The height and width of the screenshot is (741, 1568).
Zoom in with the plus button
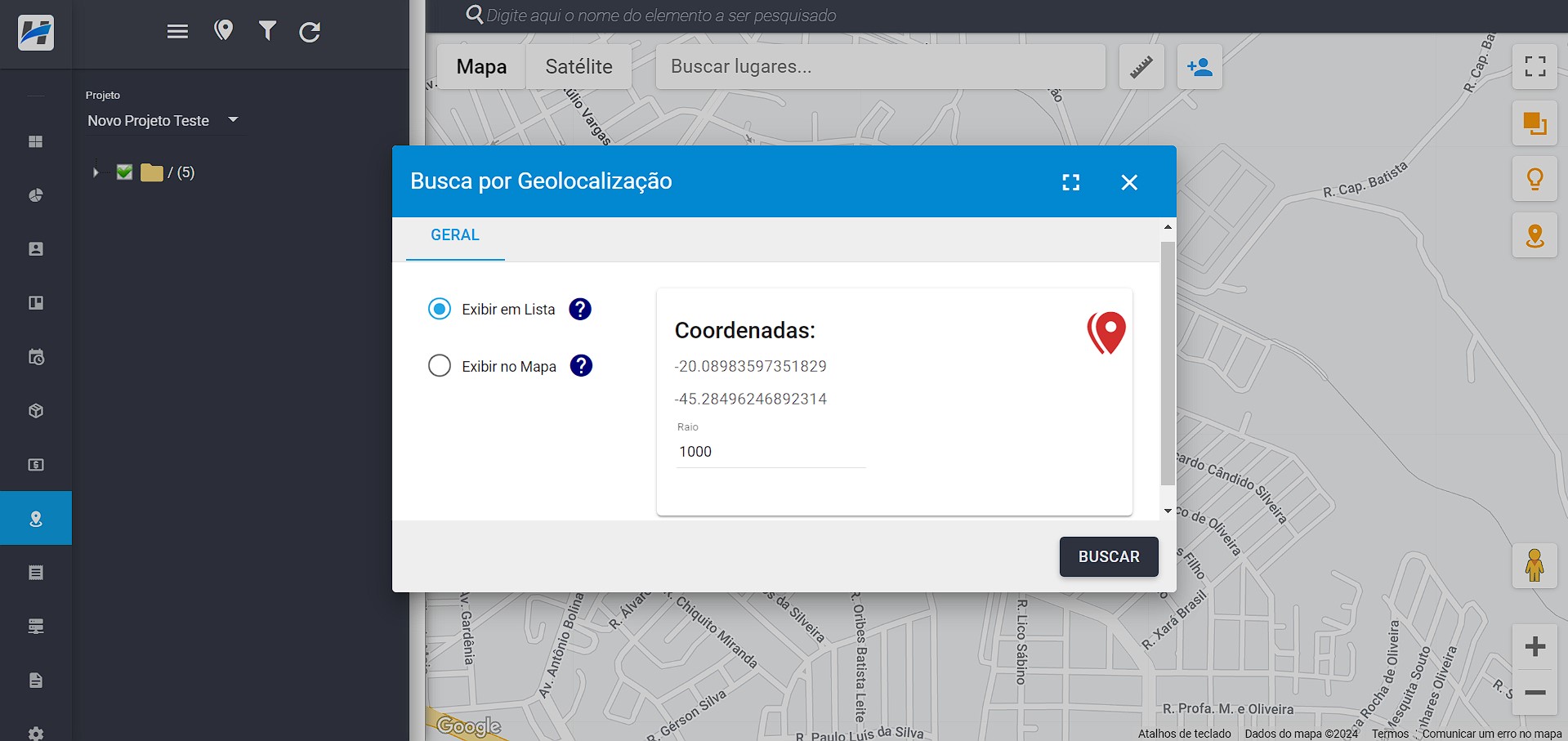click(1534, 646)
